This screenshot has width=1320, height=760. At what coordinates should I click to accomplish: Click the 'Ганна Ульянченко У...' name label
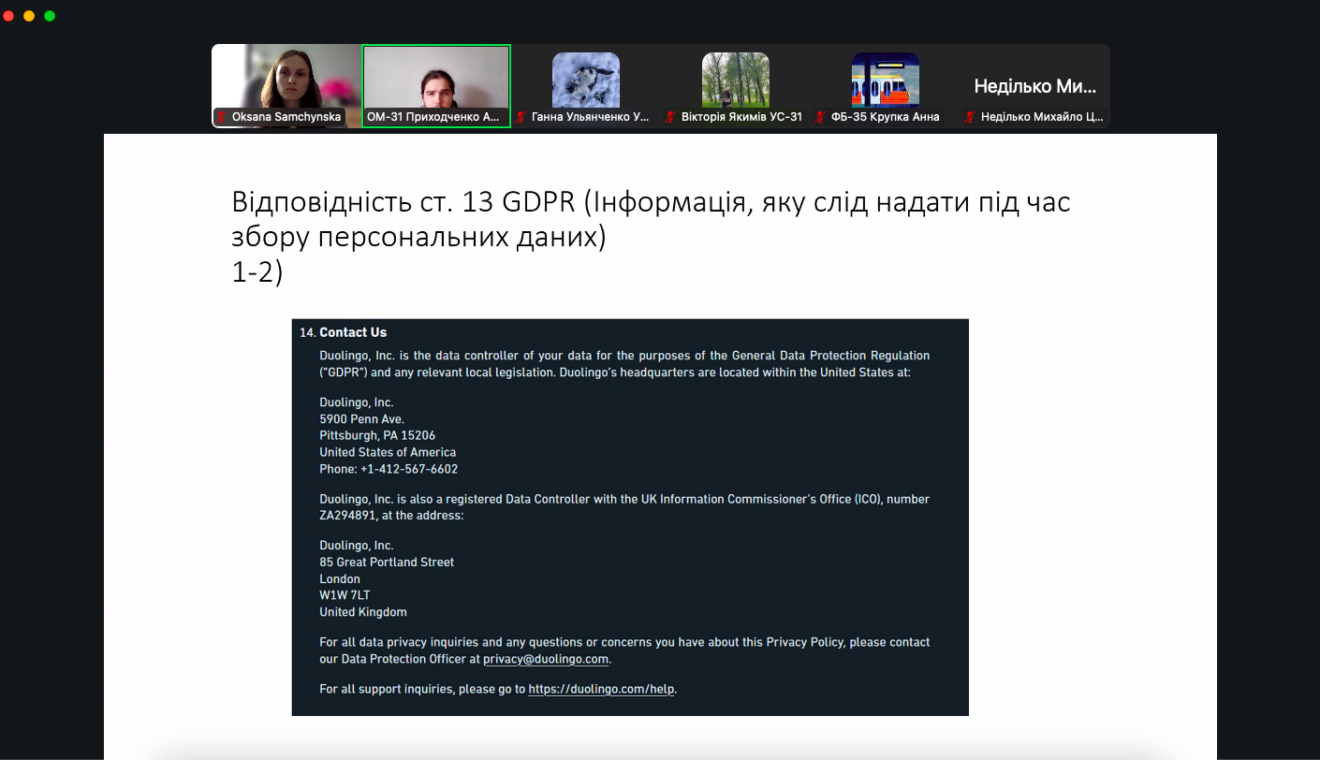point(590,117)
